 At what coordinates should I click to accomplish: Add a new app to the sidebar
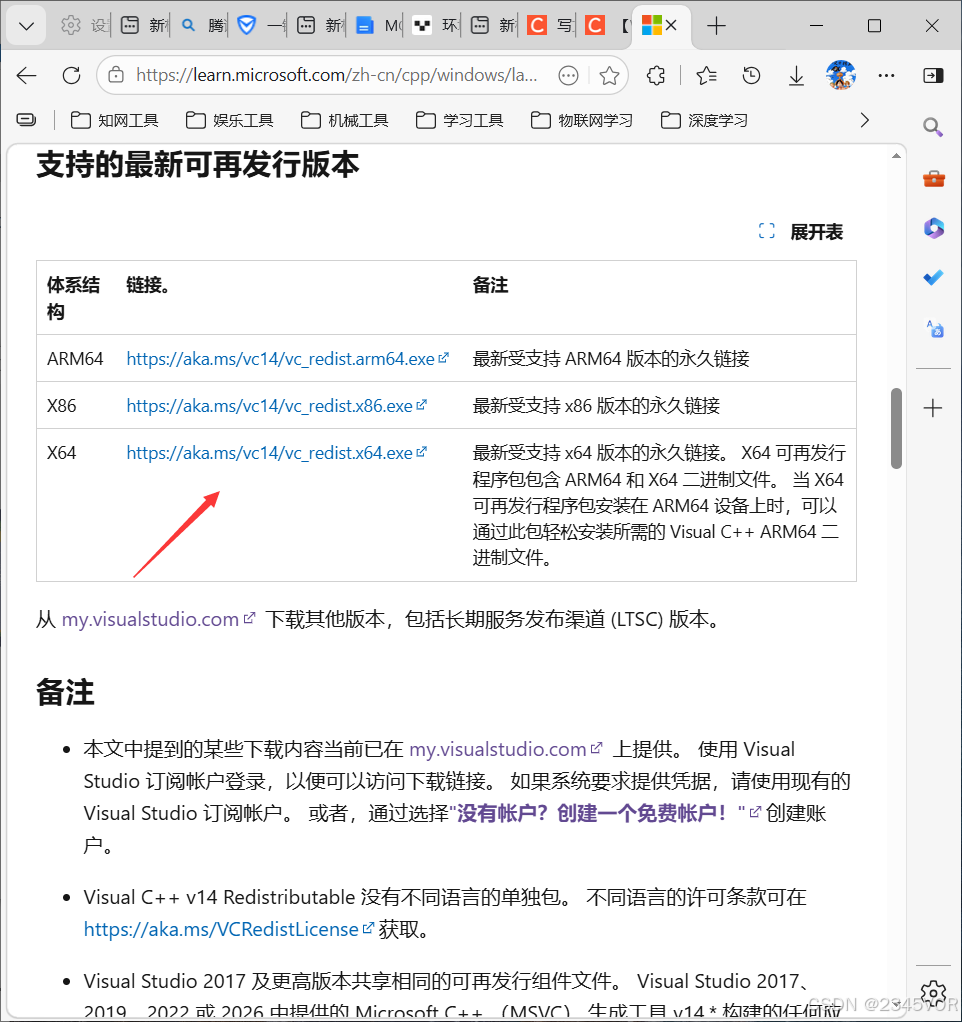point(932,407)
